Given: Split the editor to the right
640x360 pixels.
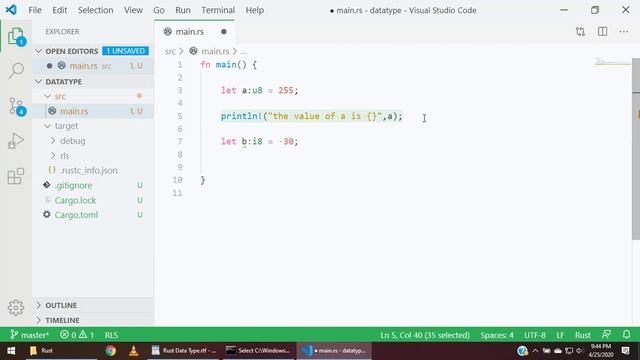Looking at the screenshot, I should 602,31.
